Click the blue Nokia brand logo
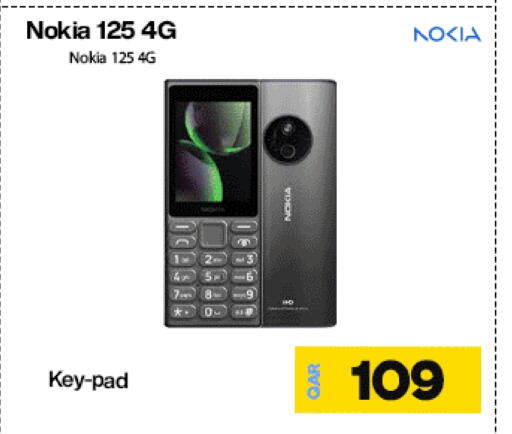 coord(447,34)
